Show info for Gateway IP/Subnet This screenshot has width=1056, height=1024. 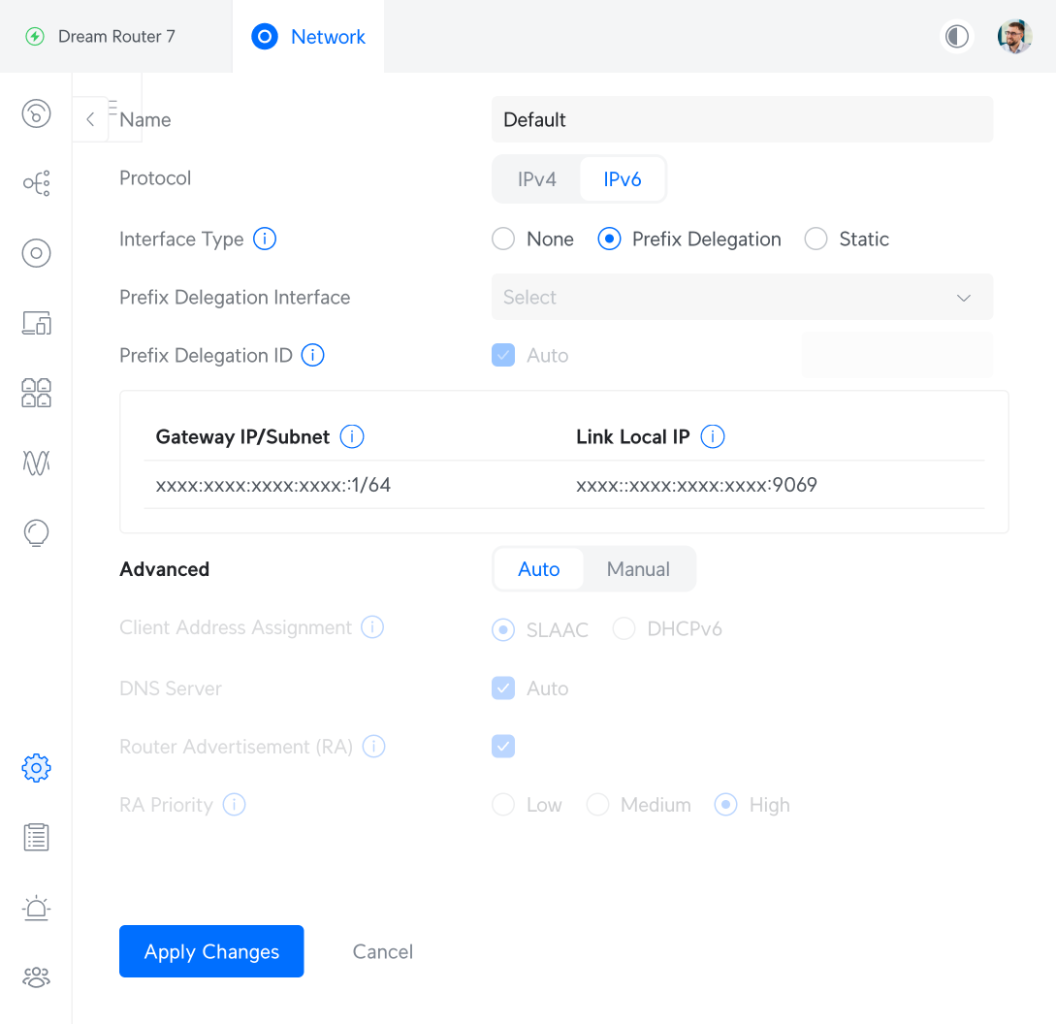[x=352, y=437]
